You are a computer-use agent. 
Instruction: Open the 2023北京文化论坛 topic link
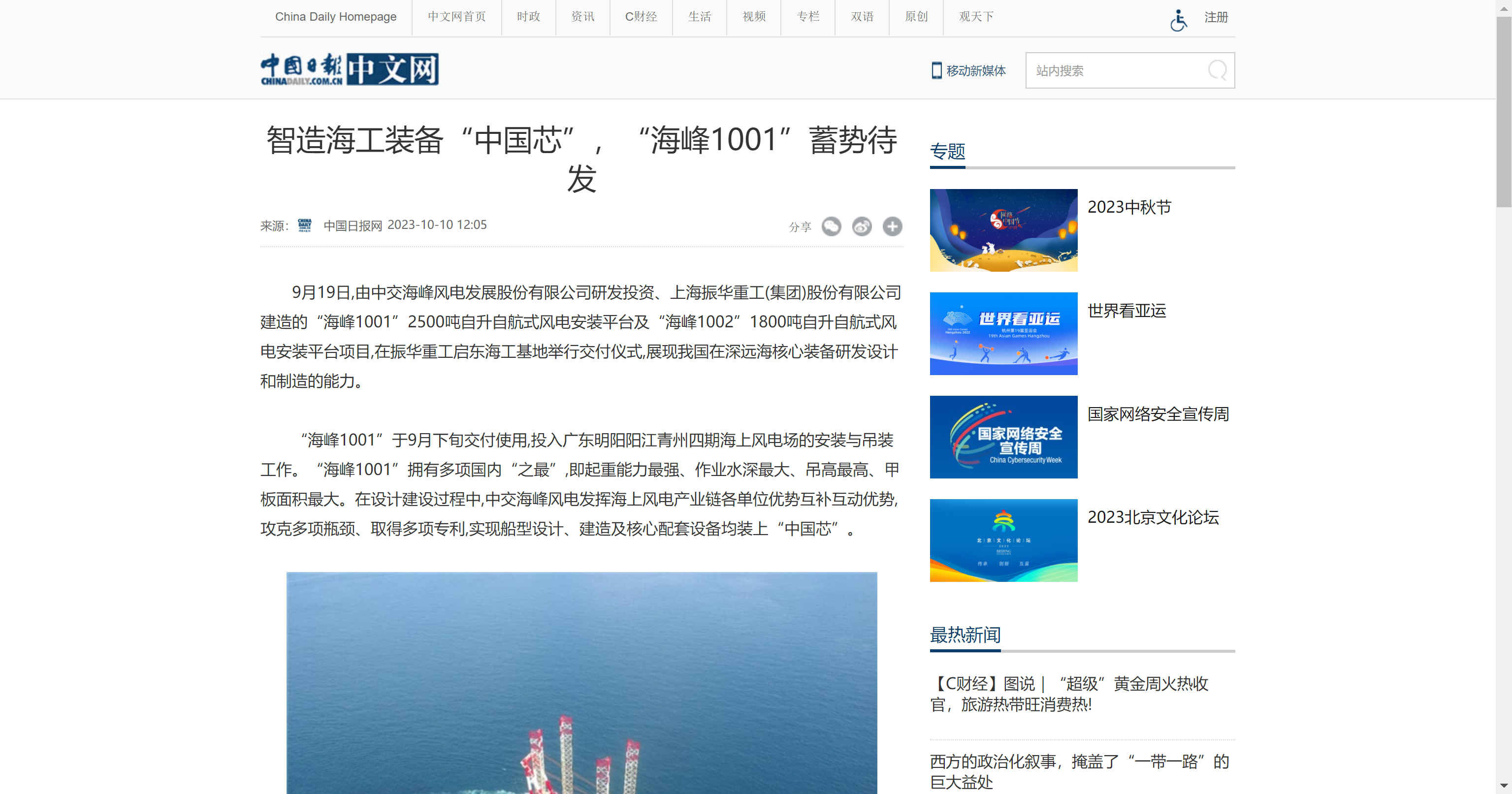click(1153, 517)
